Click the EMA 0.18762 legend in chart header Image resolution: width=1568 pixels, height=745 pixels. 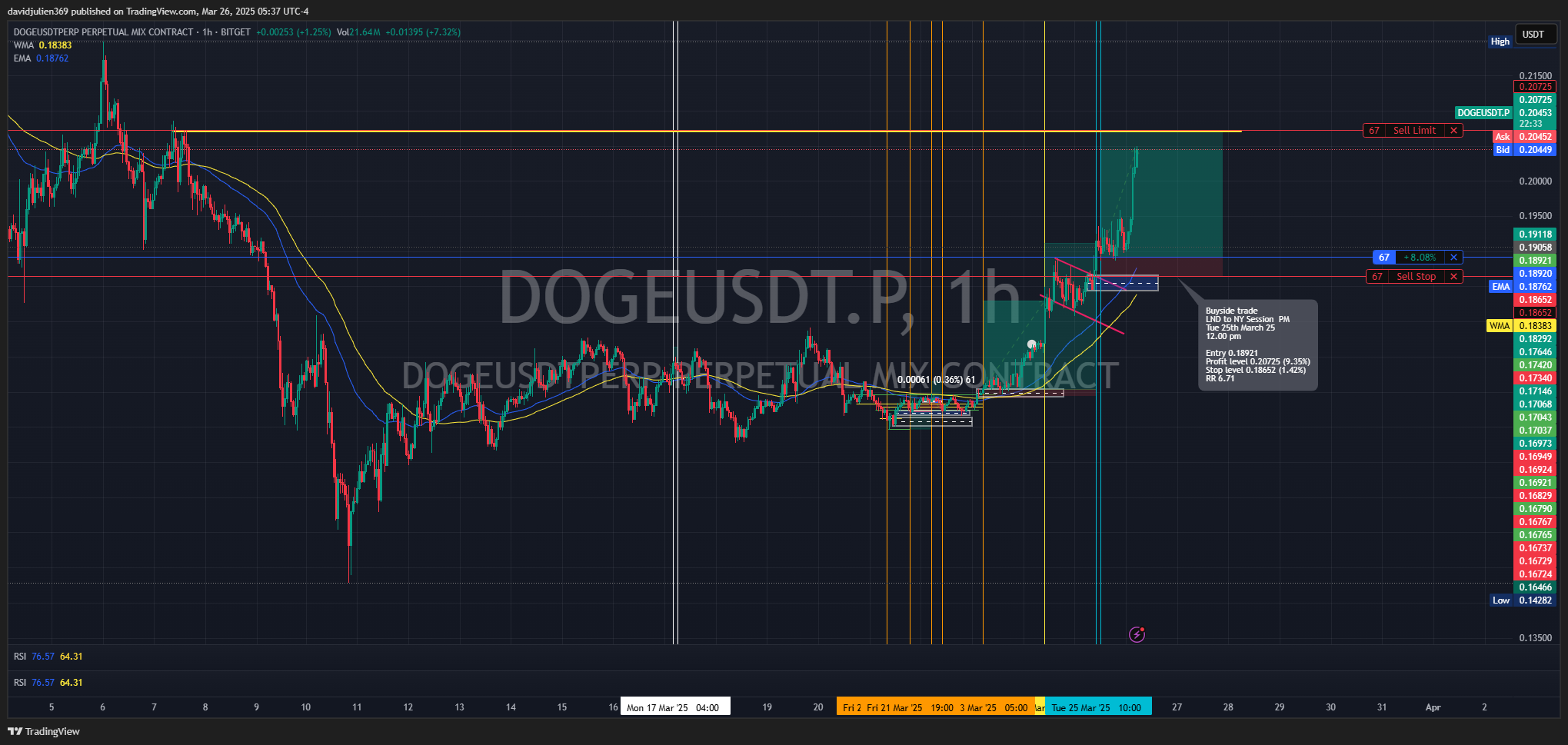(x=41, y=58)
